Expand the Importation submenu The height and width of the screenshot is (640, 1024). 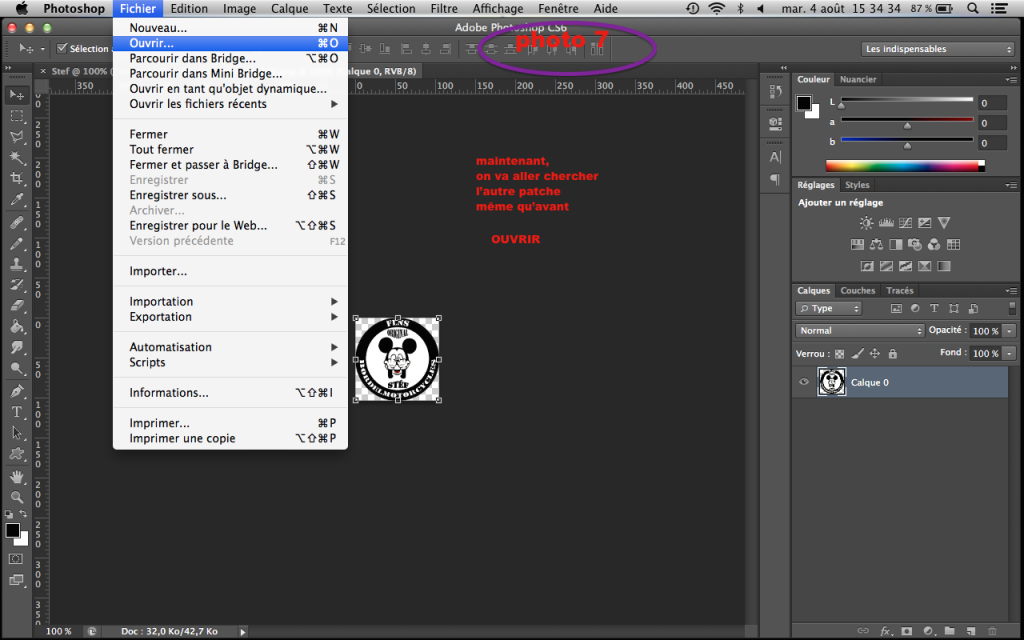tap(230, 302)
